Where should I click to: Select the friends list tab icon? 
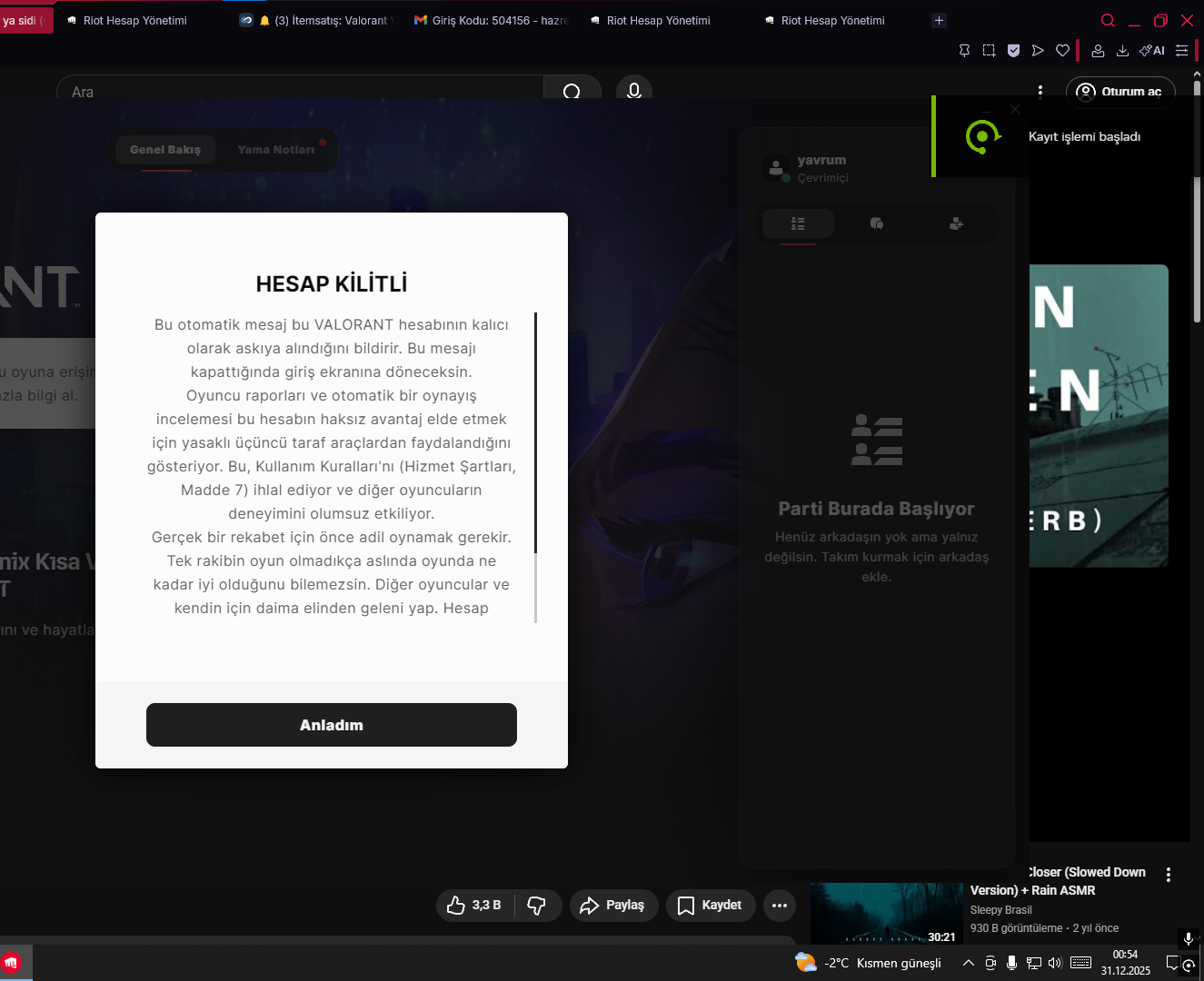(x=798, y=223)
